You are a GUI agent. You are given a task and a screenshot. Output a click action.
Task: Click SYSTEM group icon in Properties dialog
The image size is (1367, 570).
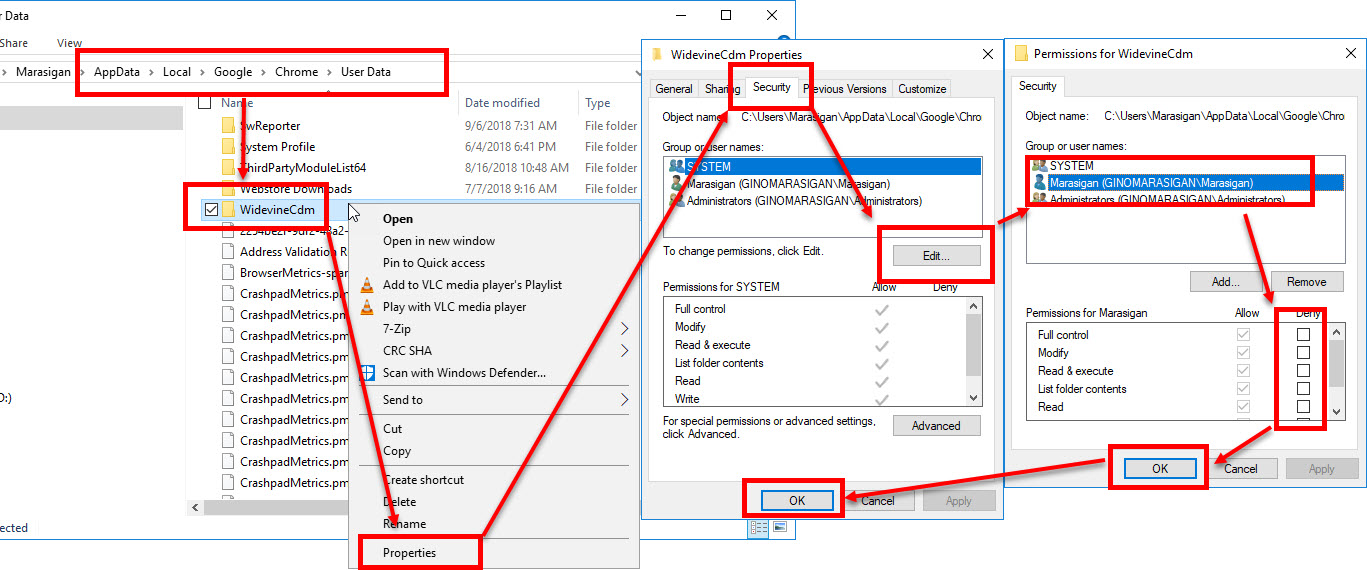[x=677, y=167]
